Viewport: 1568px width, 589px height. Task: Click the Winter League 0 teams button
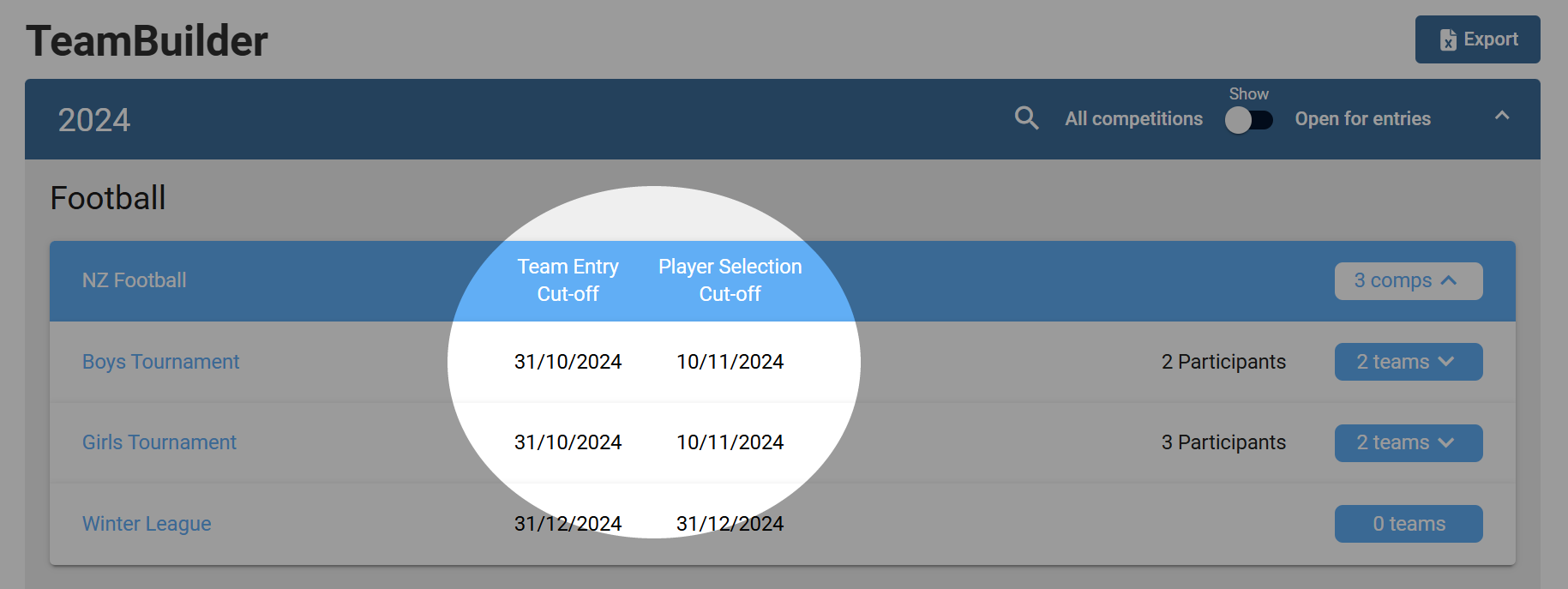click(1408, 524)
